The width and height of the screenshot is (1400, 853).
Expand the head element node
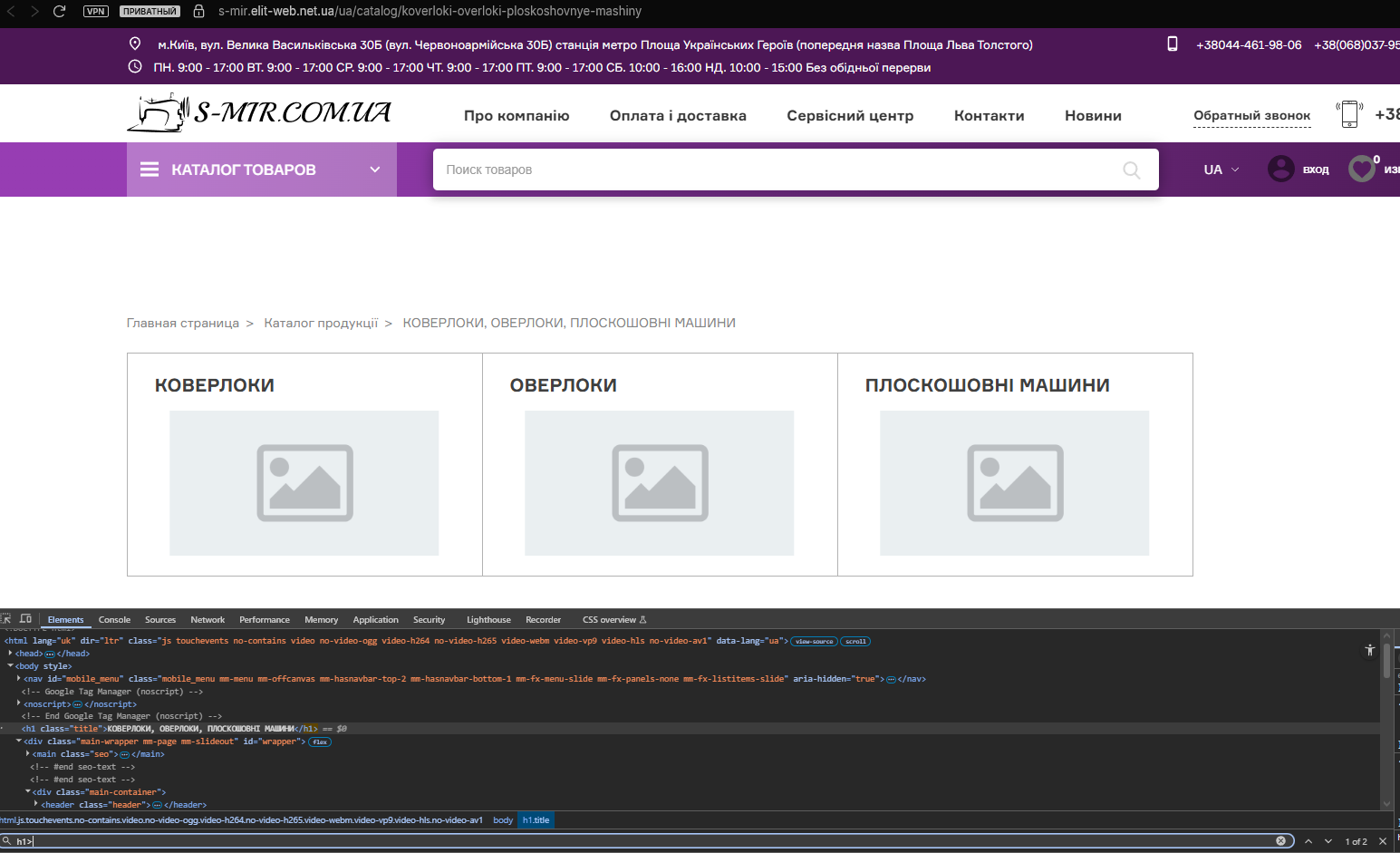click(x=10, y=653)
